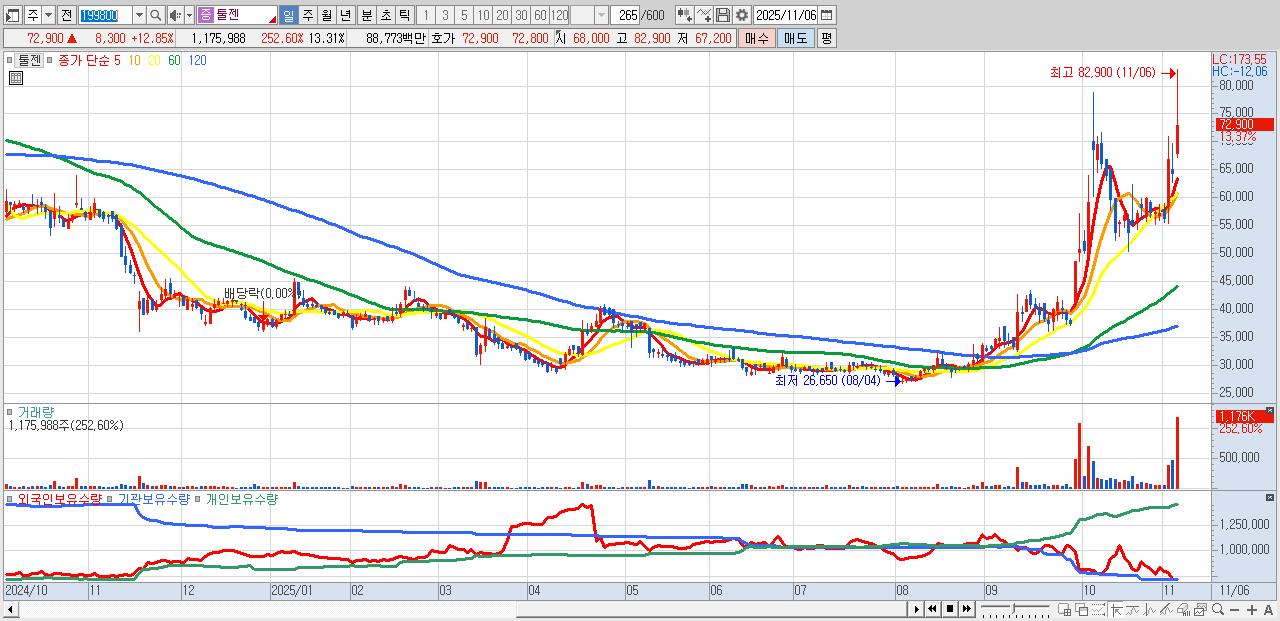The height and width of the screenshot is (621, 1280).
Task: Click the 매수 (buy) button
Action: [757, 38]
